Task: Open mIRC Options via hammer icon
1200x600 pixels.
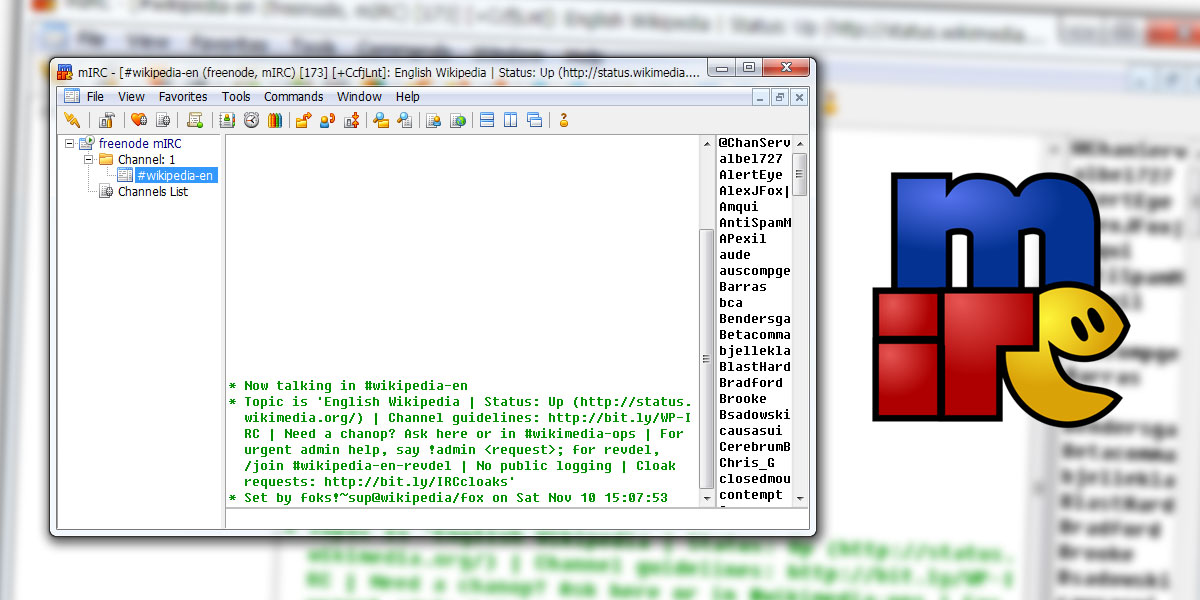Action: click(106, 120)
